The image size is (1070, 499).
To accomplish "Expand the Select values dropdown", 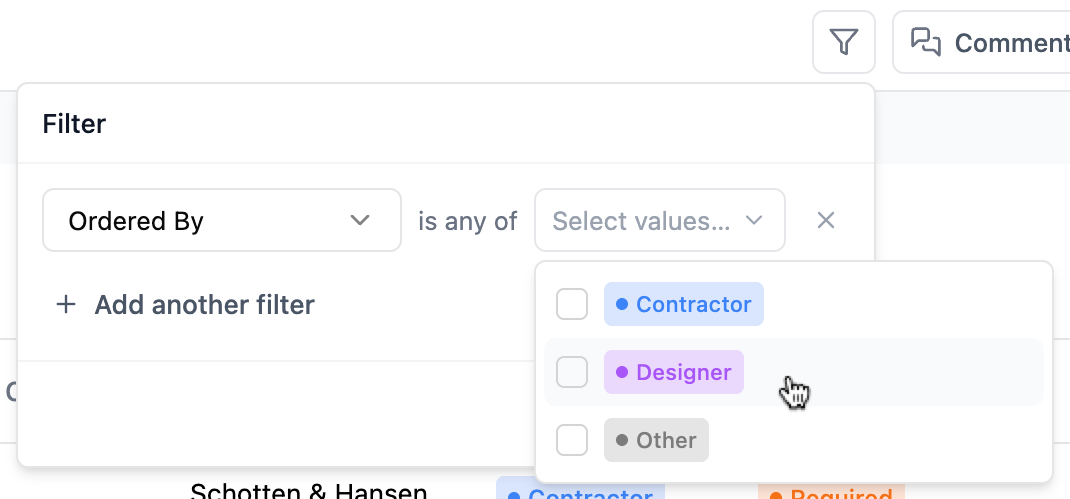I will coord(660,220).
